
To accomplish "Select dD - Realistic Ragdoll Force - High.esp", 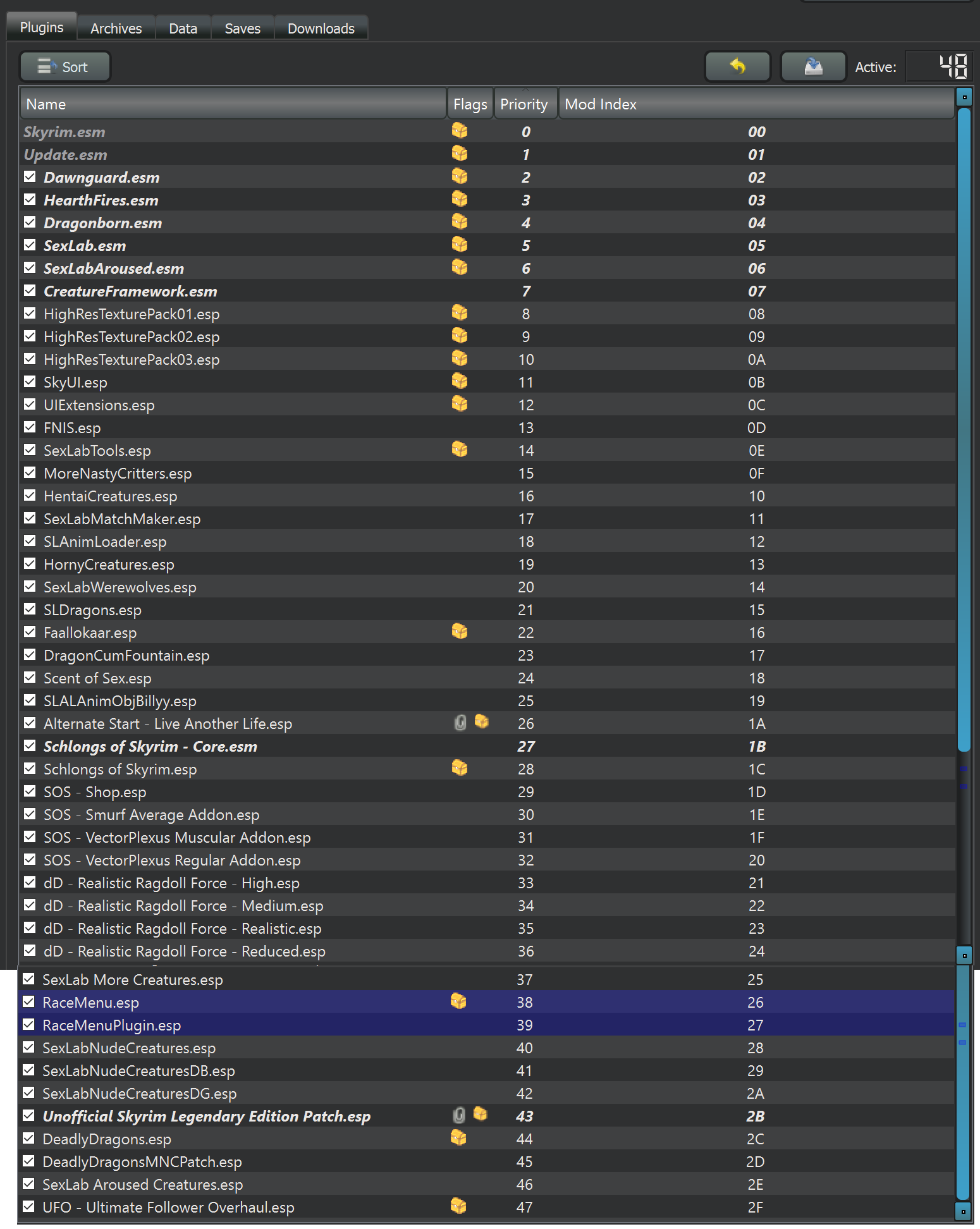I will 487,883.
